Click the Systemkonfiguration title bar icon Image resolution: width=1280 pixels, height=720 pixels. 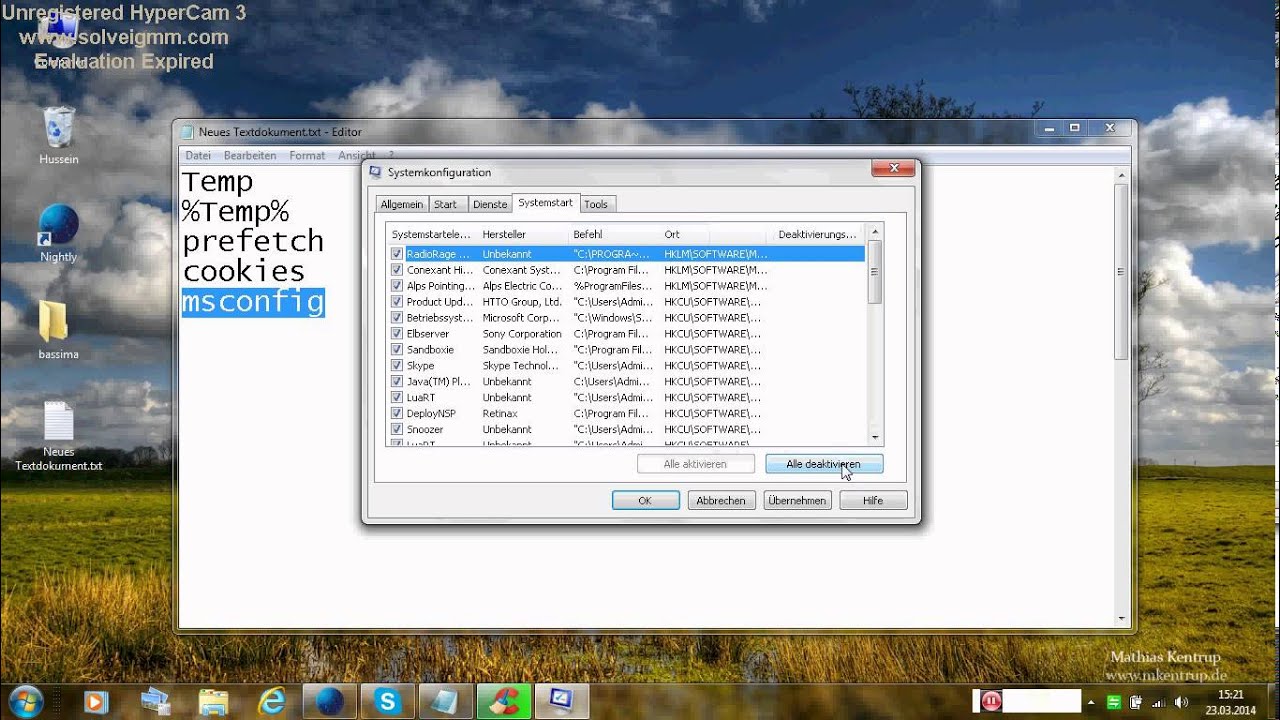click(376, 172)
